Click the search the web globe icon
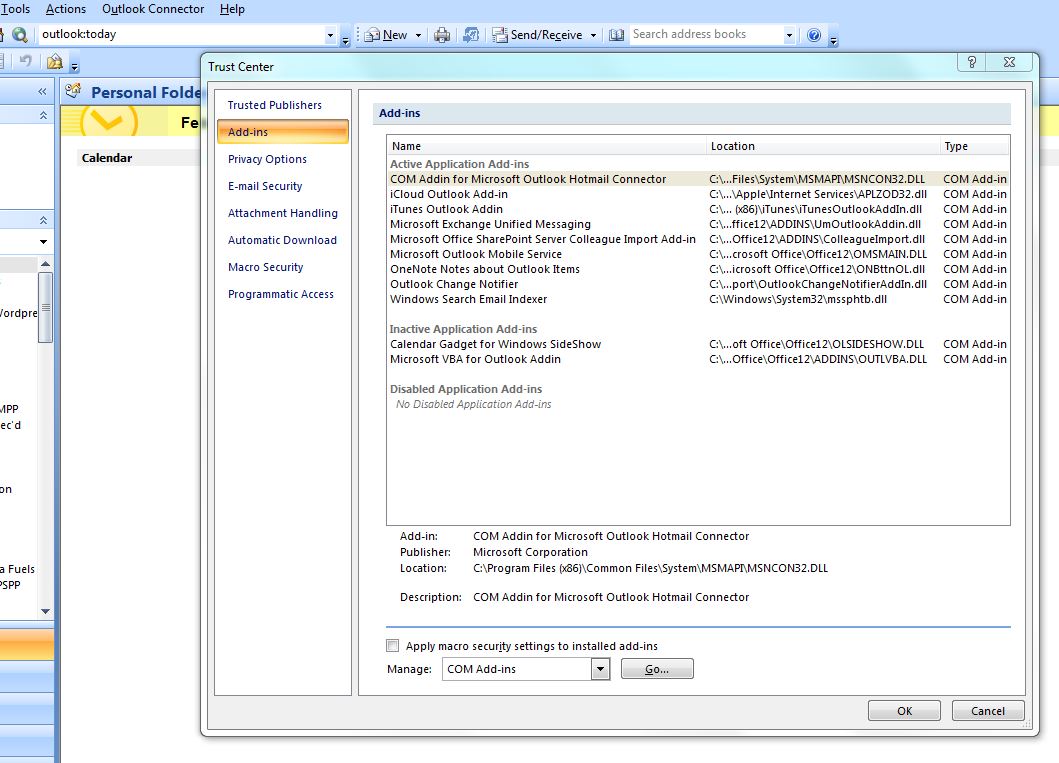Image resolution: width=1059 pixels, height=763 pixels. pyautogui.click(x=20, y=34)
